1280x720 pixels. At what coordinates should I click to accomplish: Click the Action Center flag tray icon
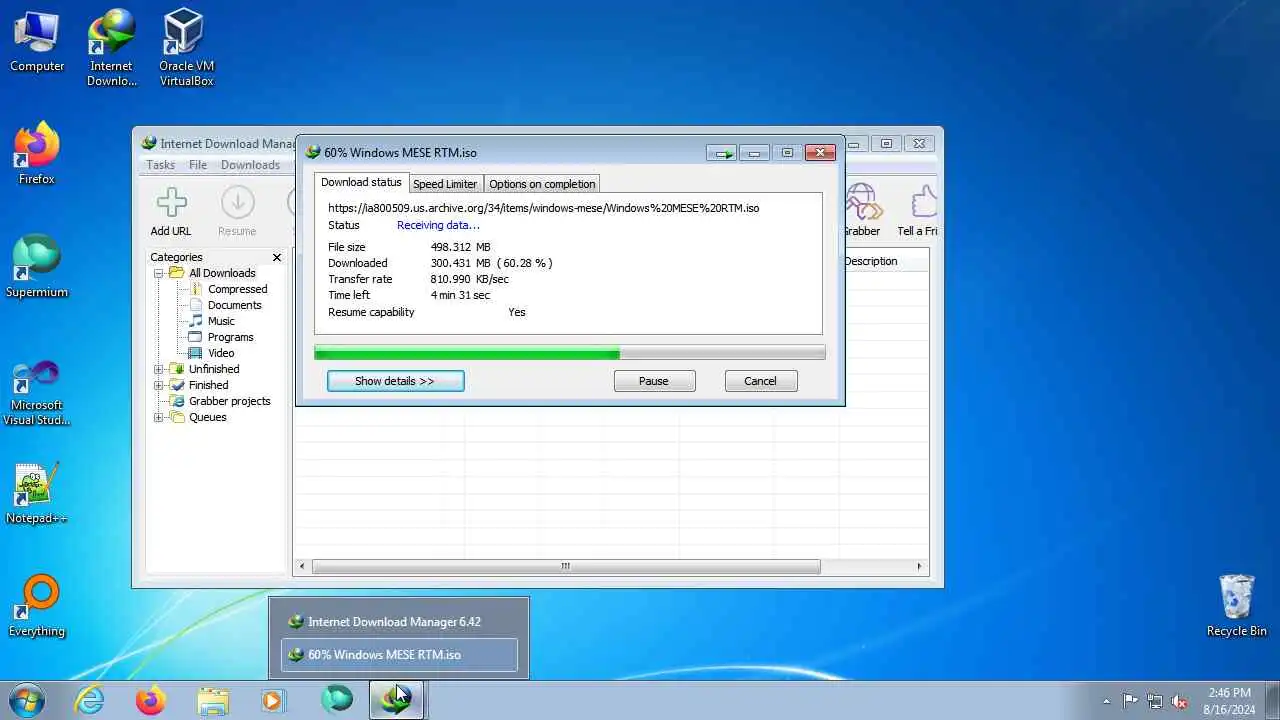tap(1130, 701)
